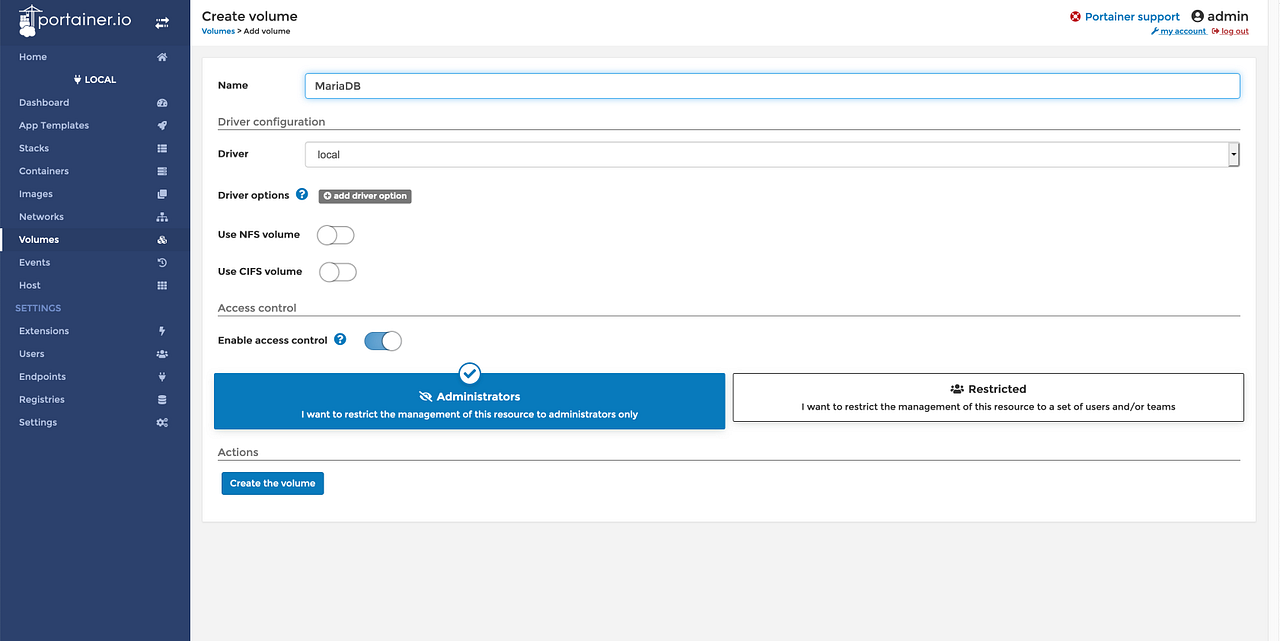Click the Stacks list icon
The height and width of the screenshot is (641, 1280).
[x=161, y=147]
